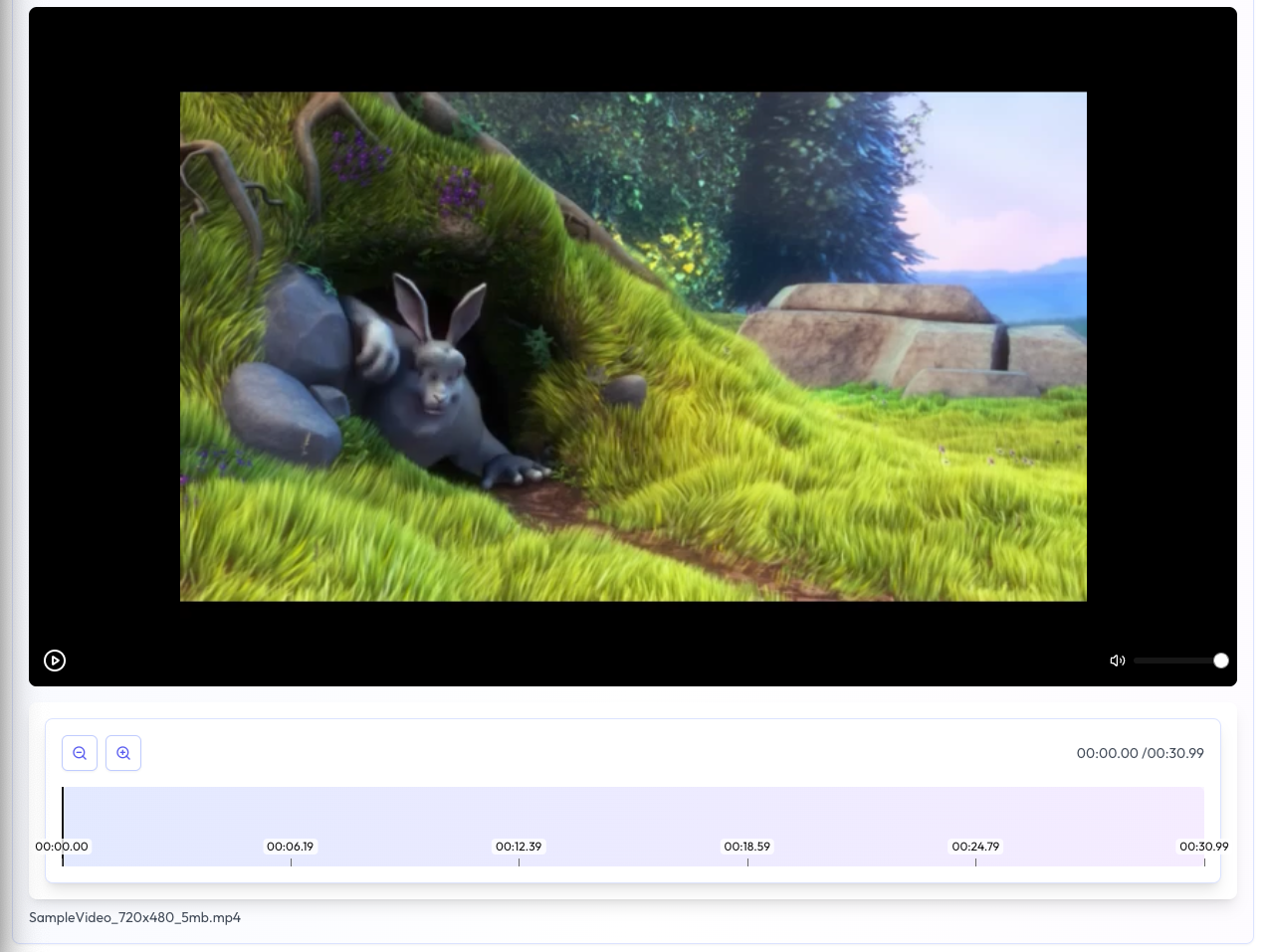
Task: Jump to 00:18.59 on the timeline
Action: [x=747, y=847]
